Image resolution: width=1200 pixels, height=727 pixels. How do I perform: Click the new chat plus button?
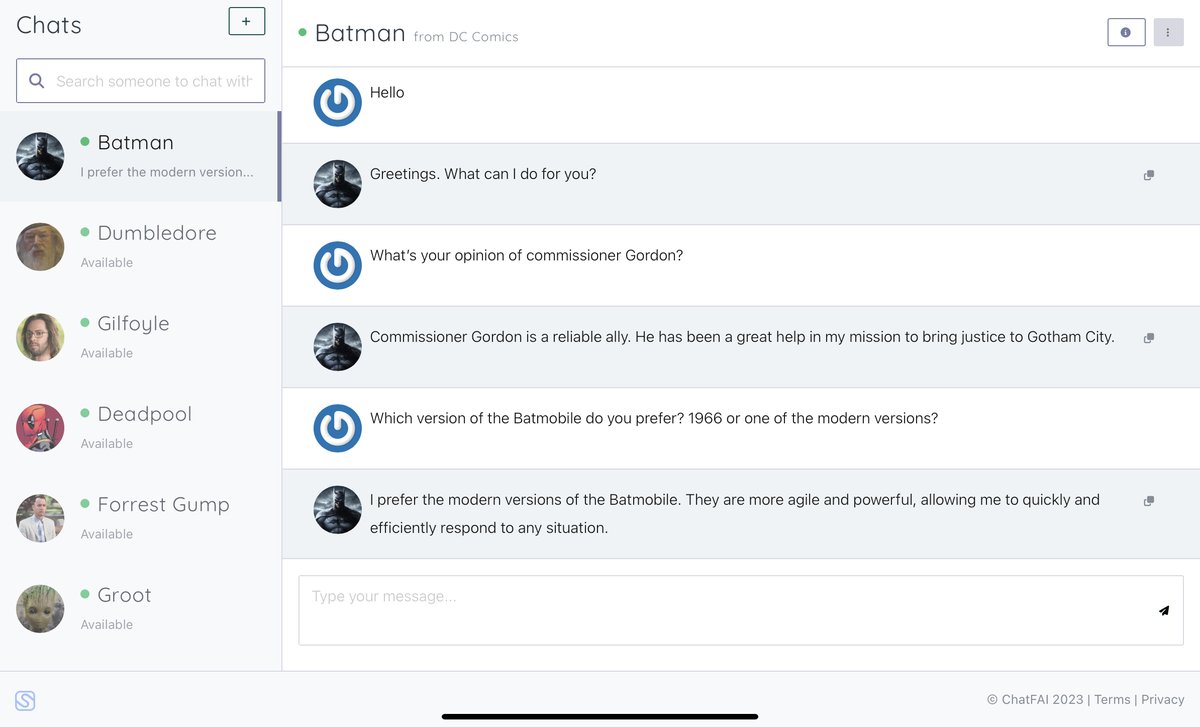click(246, 21)
